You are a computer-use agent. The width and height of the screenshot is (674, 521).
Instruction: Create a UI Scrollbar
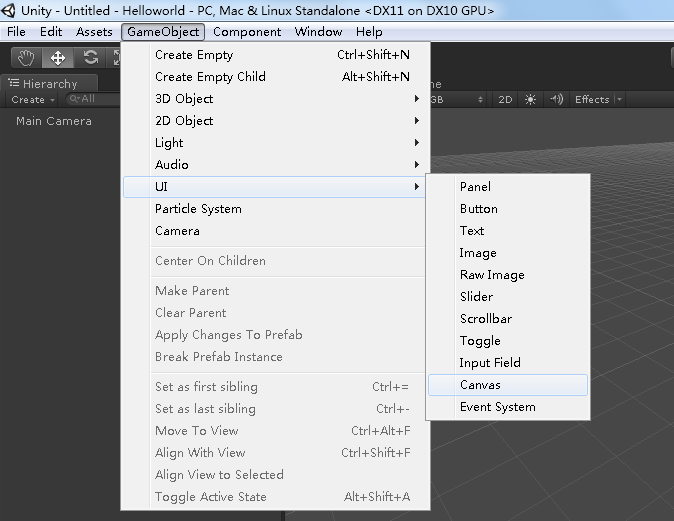(x=508, y=319)
